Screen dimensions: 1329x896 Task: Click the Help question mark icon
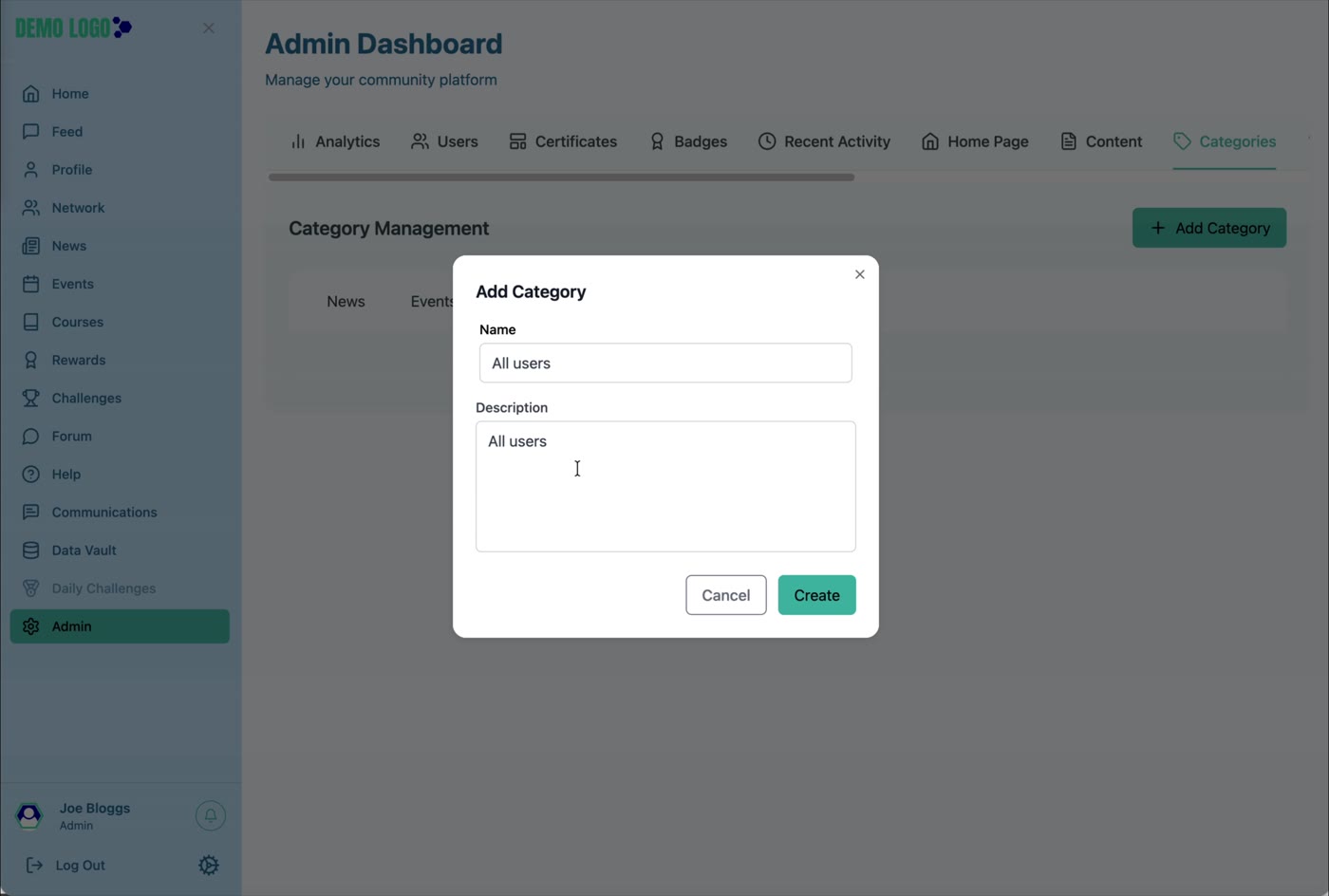point(31,474)
